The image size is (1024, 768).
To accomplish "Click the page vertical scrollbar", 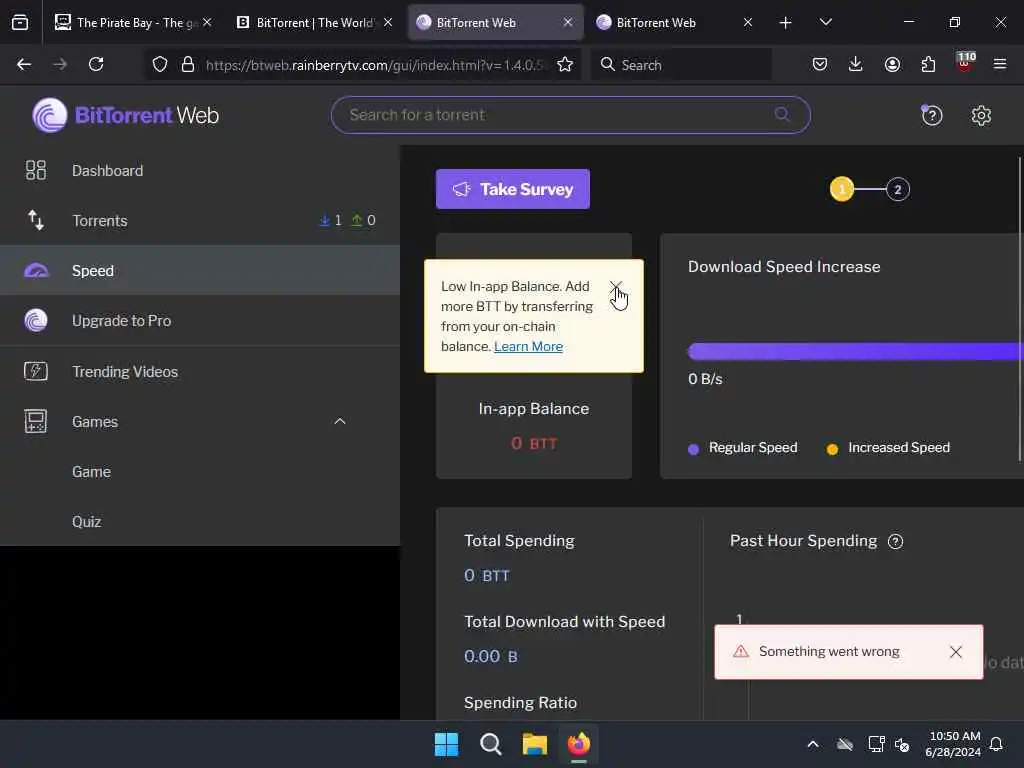I will click(1020, 308).
